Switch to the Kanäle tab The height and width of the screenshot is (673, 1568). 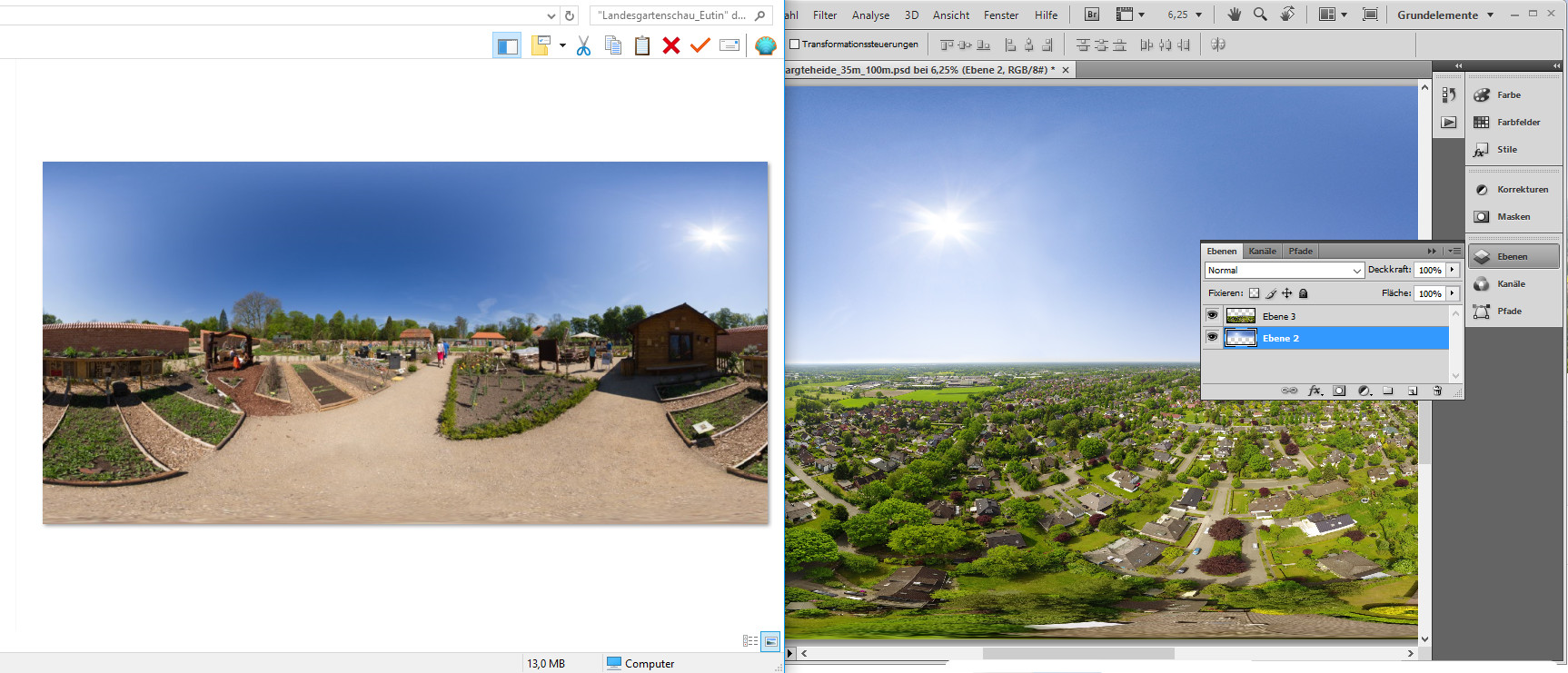click(x=1262, y=252)
